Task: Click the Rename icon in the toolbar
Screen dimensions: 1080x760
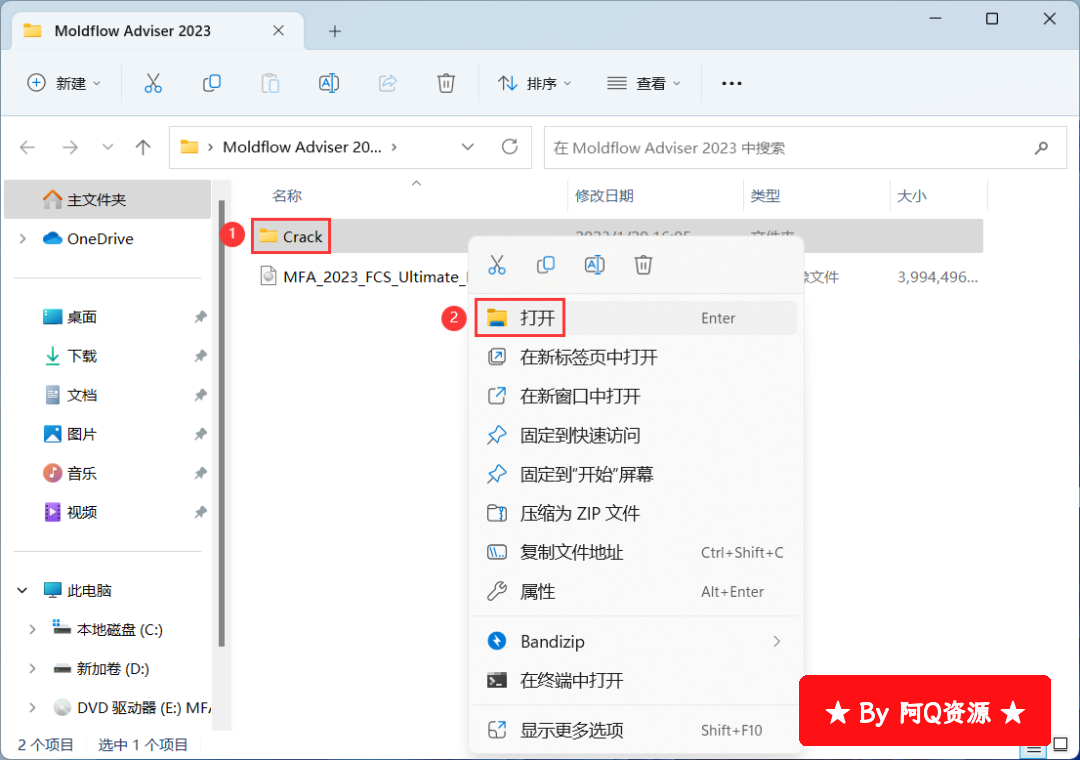Action: coord(329,83)
